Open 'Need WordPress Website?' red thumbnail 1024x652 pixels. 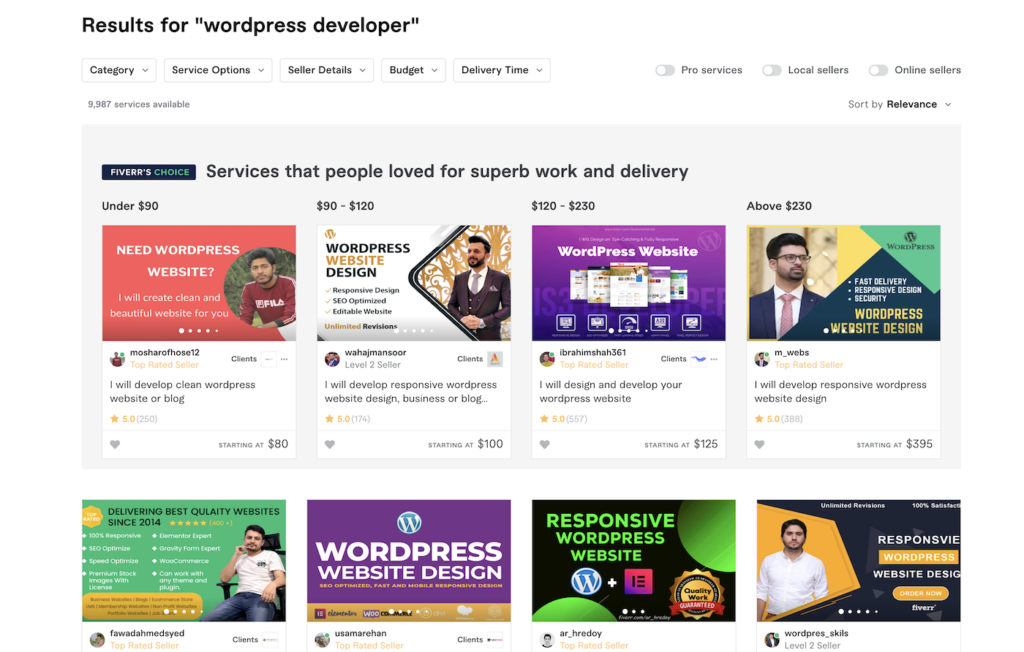point(199,283)
